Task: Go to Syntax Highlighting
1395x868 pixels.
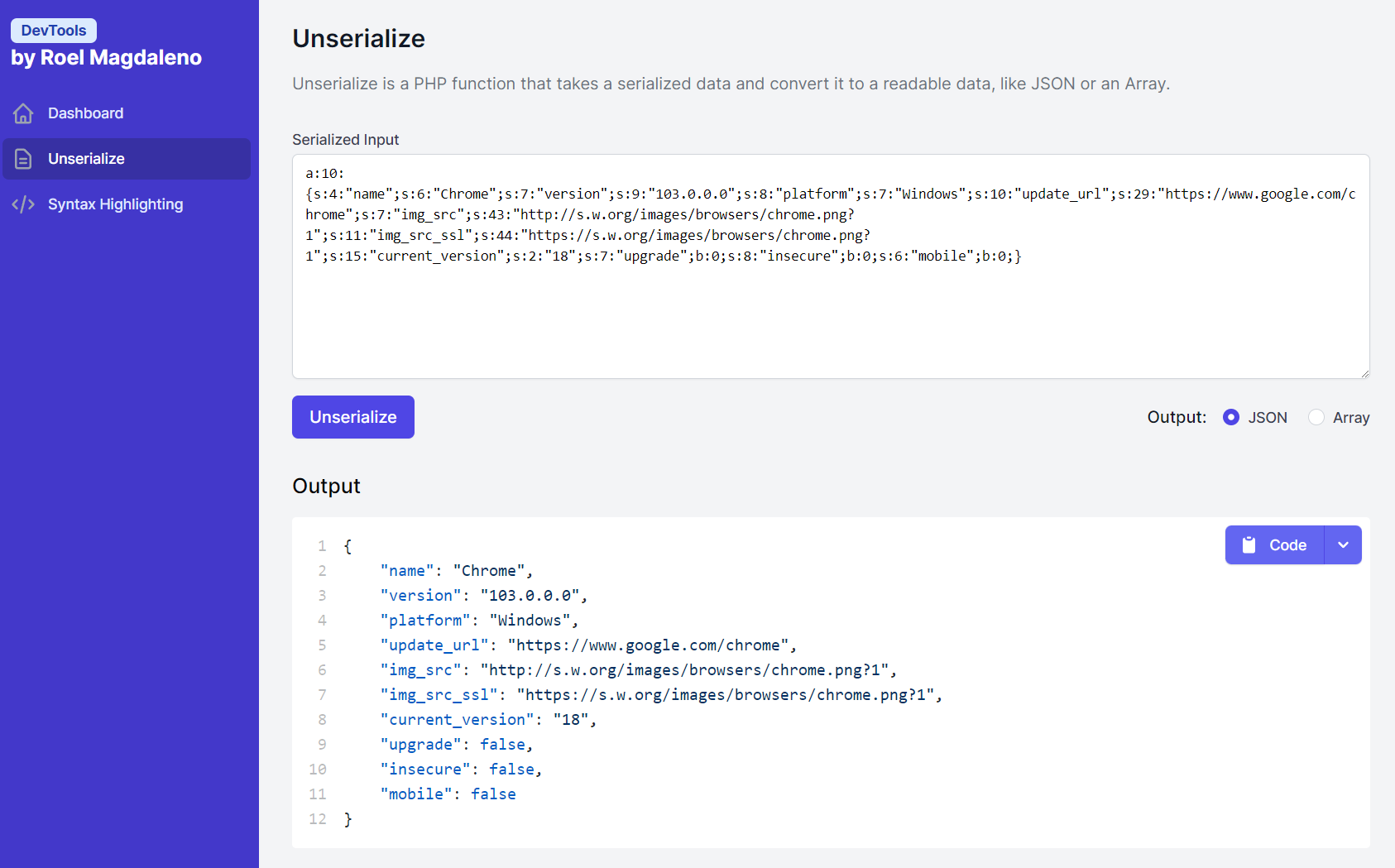Action: tap(127, 204)
